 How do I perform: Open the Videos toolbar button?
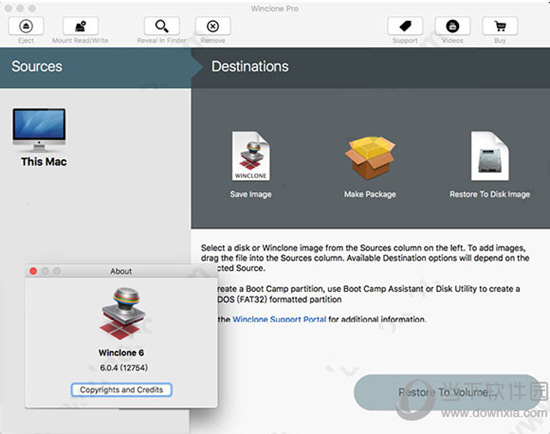[x=452, y=26]
